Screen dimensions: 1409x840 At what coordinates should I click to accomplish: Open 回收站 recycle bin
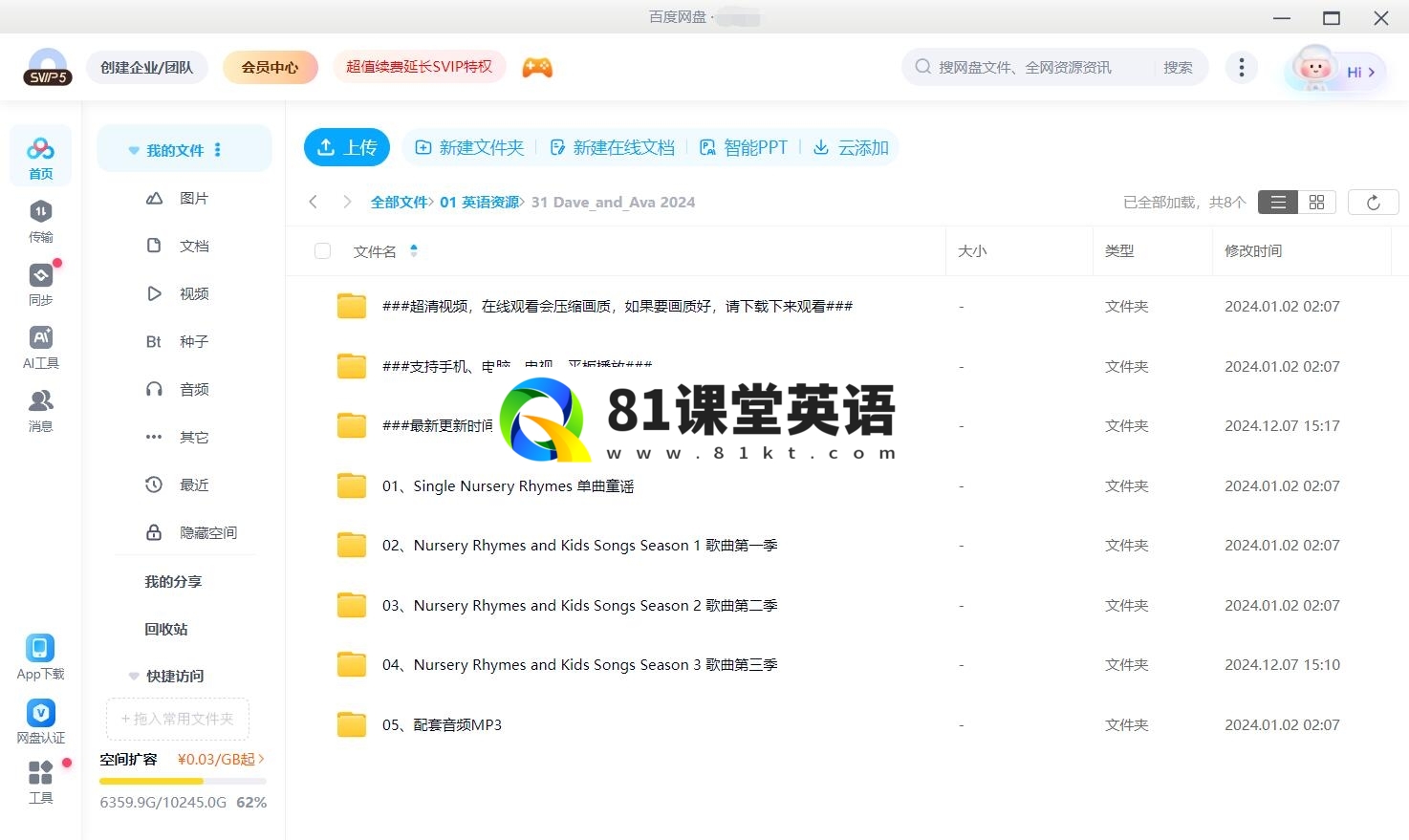[x=166, y=629]
